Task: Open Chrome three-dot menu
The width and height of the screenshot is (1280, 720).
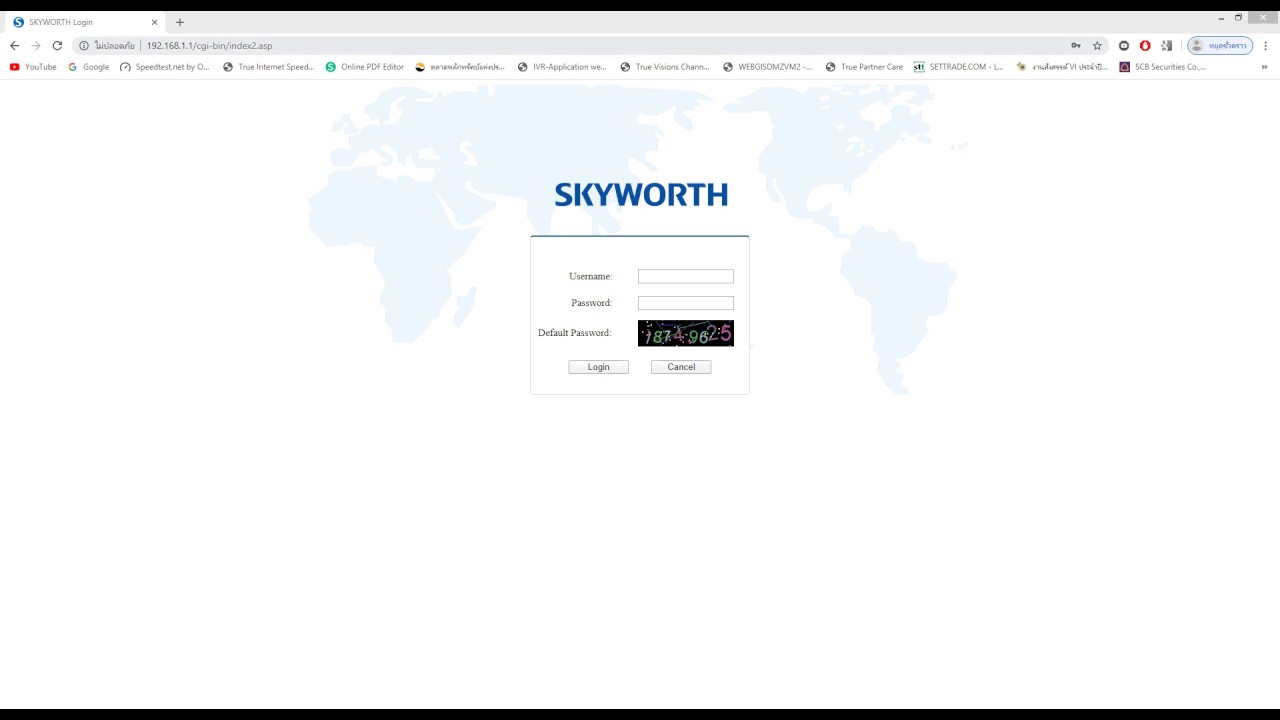Action: 1266,46
